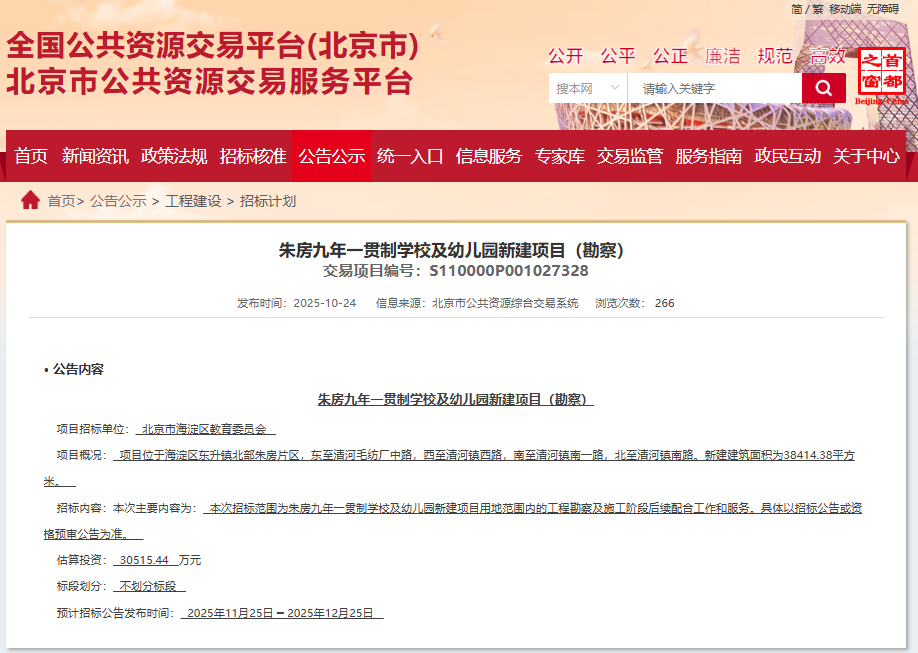Enable 无障碍 accessibility mode
This screenshot has height=653, width=918.
pos(883,9)
